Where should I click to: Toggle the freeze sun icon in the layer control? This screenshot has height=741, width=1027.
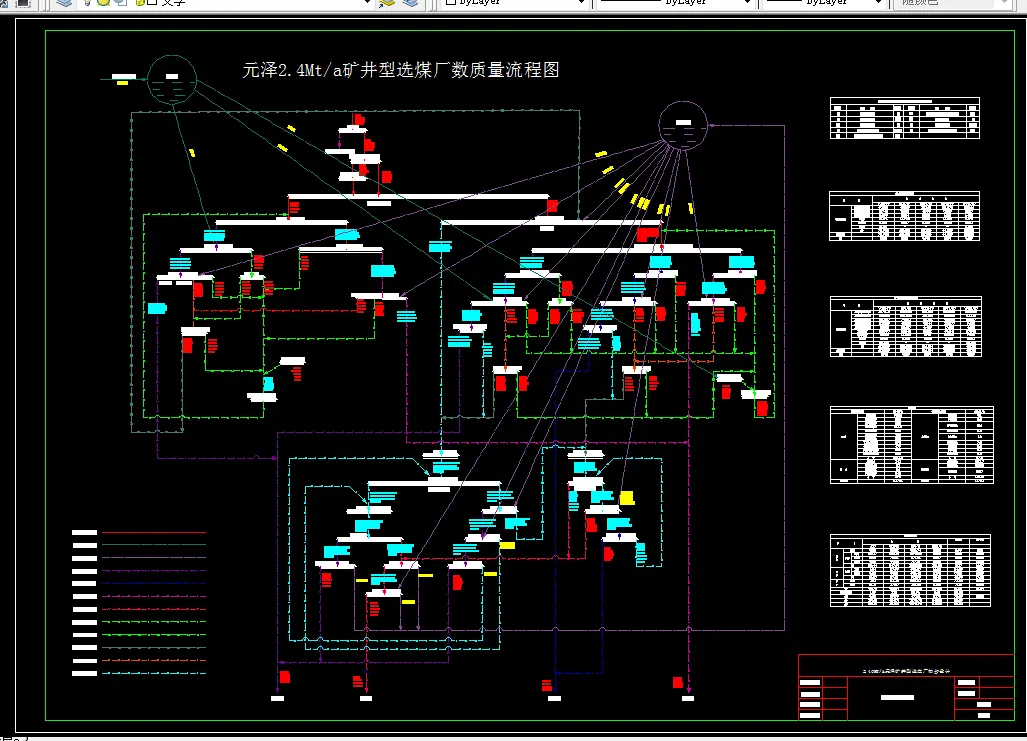tap(103, 5)
